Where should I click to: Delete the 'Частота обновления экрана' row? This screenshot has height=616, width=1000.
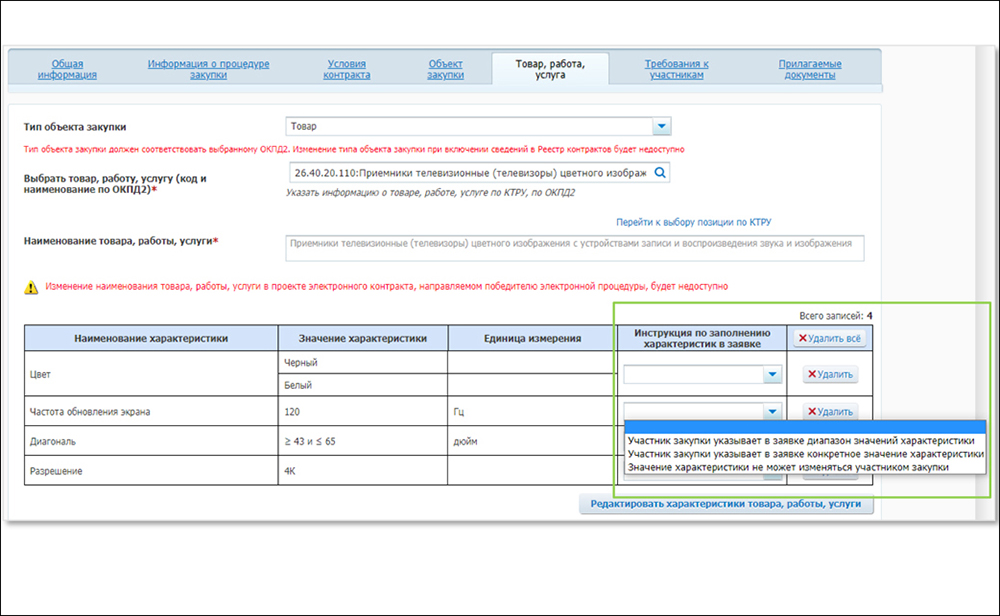829,411
